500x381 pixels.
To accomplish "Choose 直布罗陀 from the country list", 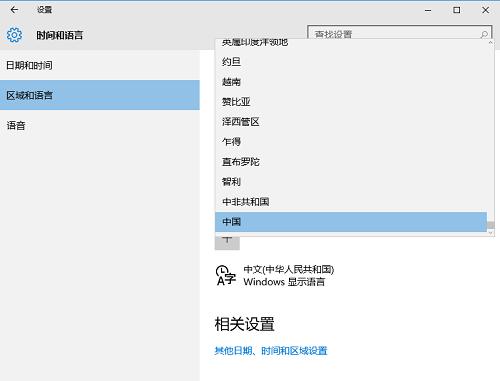I will click(x=351, y=162).
